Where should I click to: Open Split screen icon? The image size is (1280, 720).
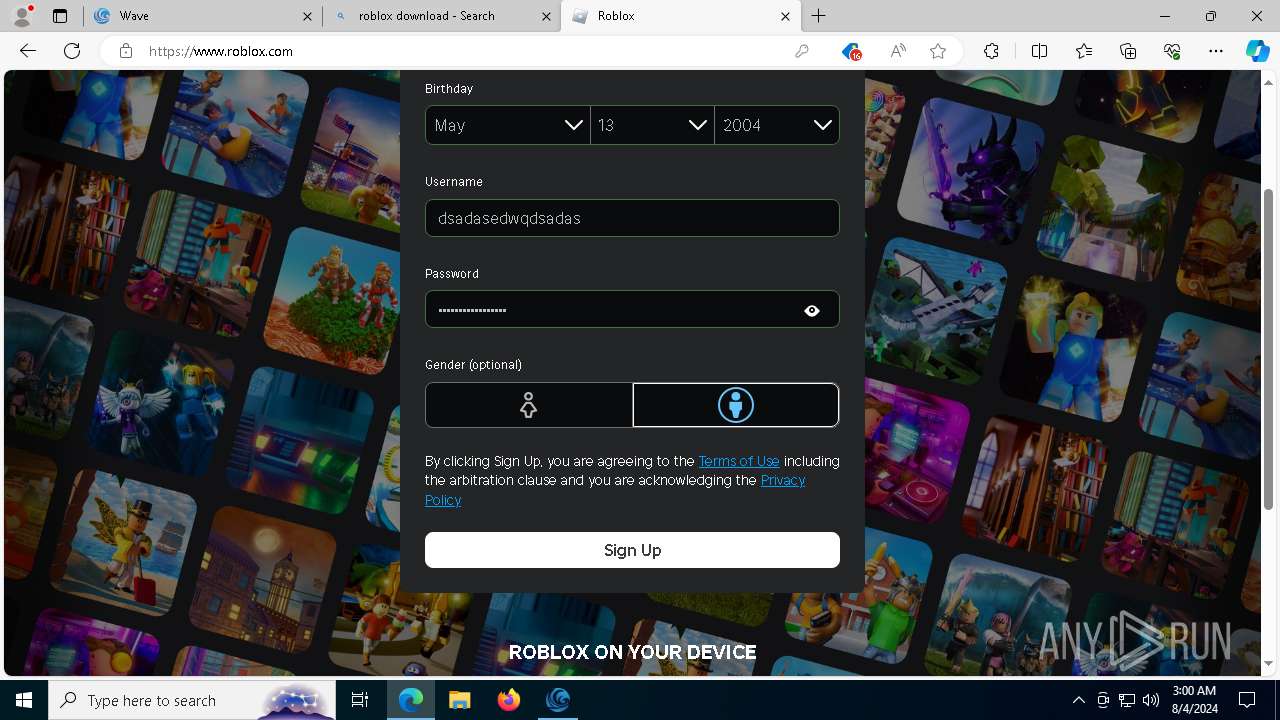[x=1039, y=51]
